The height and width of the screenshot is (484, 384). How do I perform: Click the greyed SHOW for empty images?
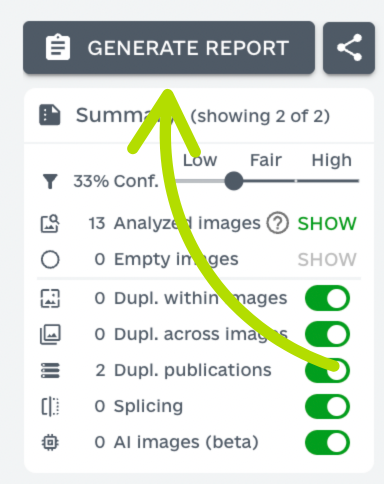[327, 259]
